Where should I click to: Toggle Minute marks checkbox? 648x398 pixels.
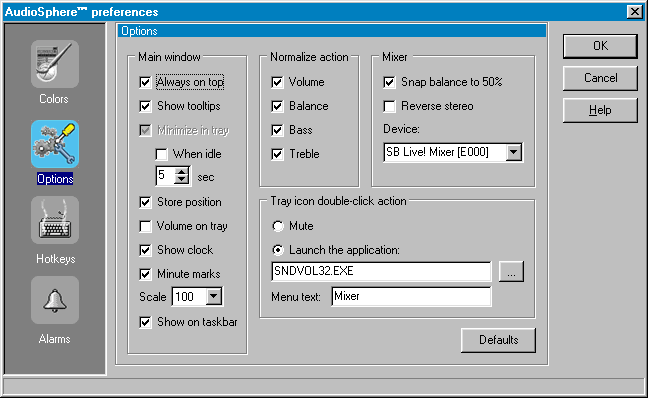(x=145, y=274)
